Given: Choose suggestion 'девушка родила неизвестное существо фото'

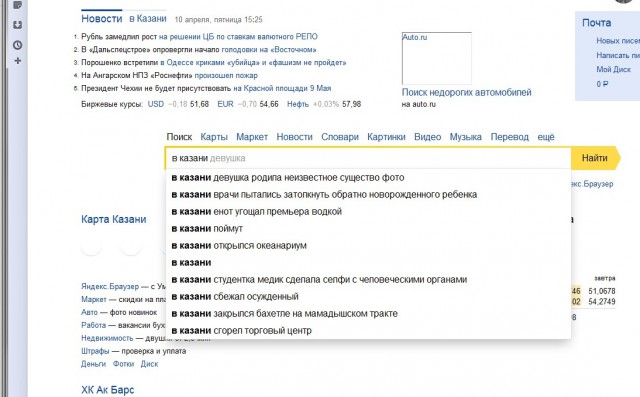Looking at the screenshot, I should tap(368, 178).
